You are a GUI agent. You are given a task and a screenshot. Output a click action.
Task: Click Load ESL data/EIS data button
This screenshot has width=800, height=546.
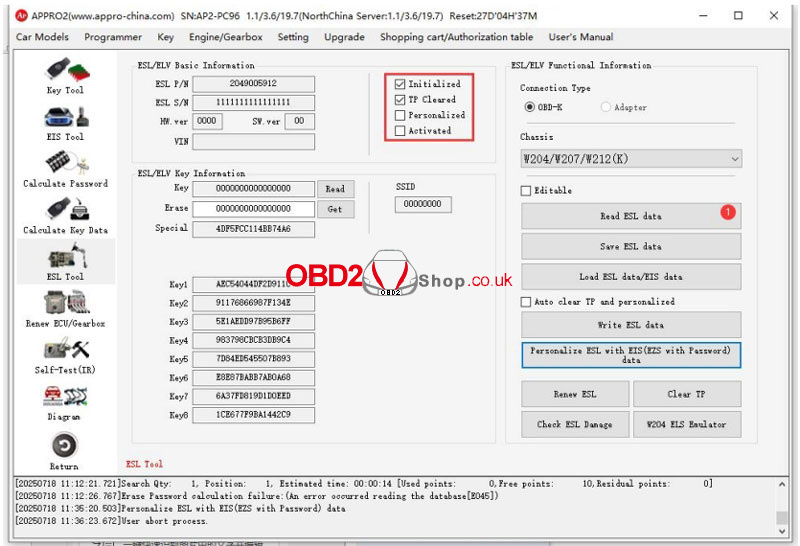point(631,277)
